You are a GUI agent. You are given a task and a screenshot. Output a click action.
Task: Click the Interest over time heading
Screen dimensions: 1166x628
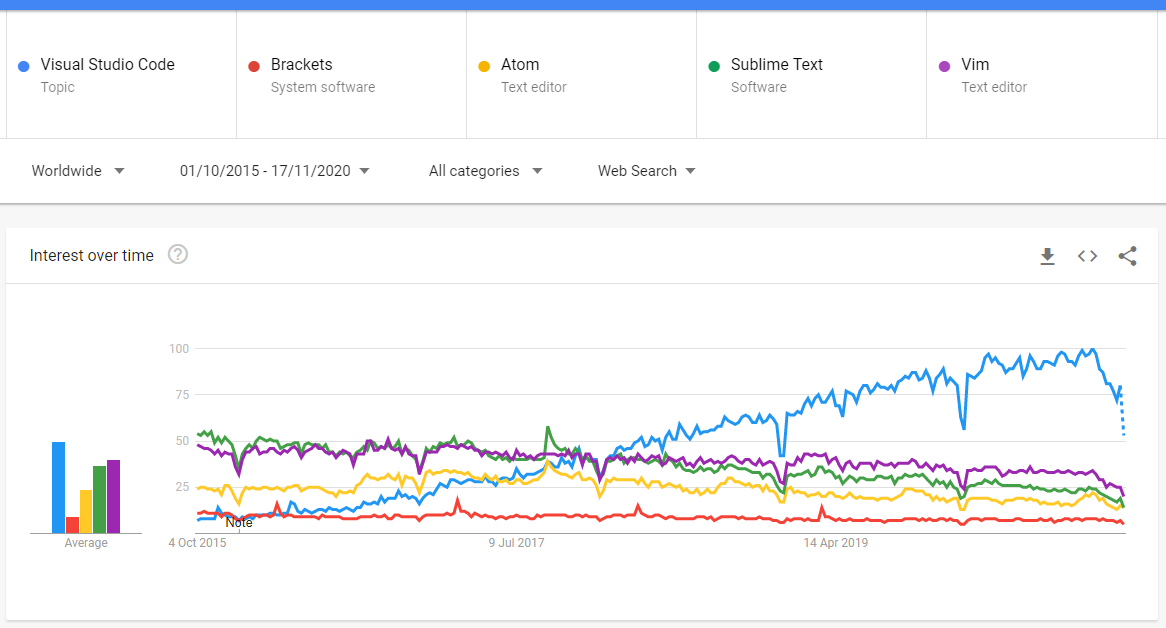coord(91,255)
